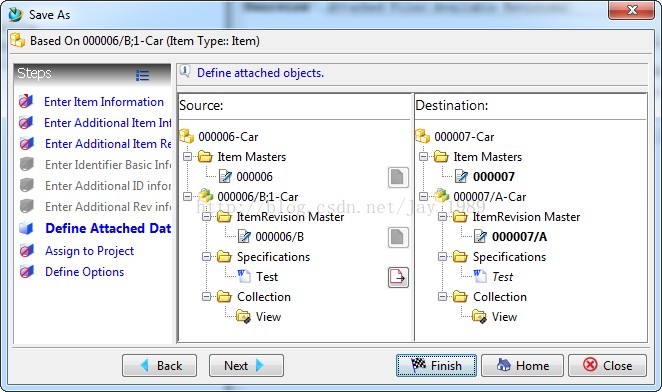Click the copy-as-object button for 000006 row
This screenshot has width=662, height=392.
pyautogui.click(x=398, y=177)
